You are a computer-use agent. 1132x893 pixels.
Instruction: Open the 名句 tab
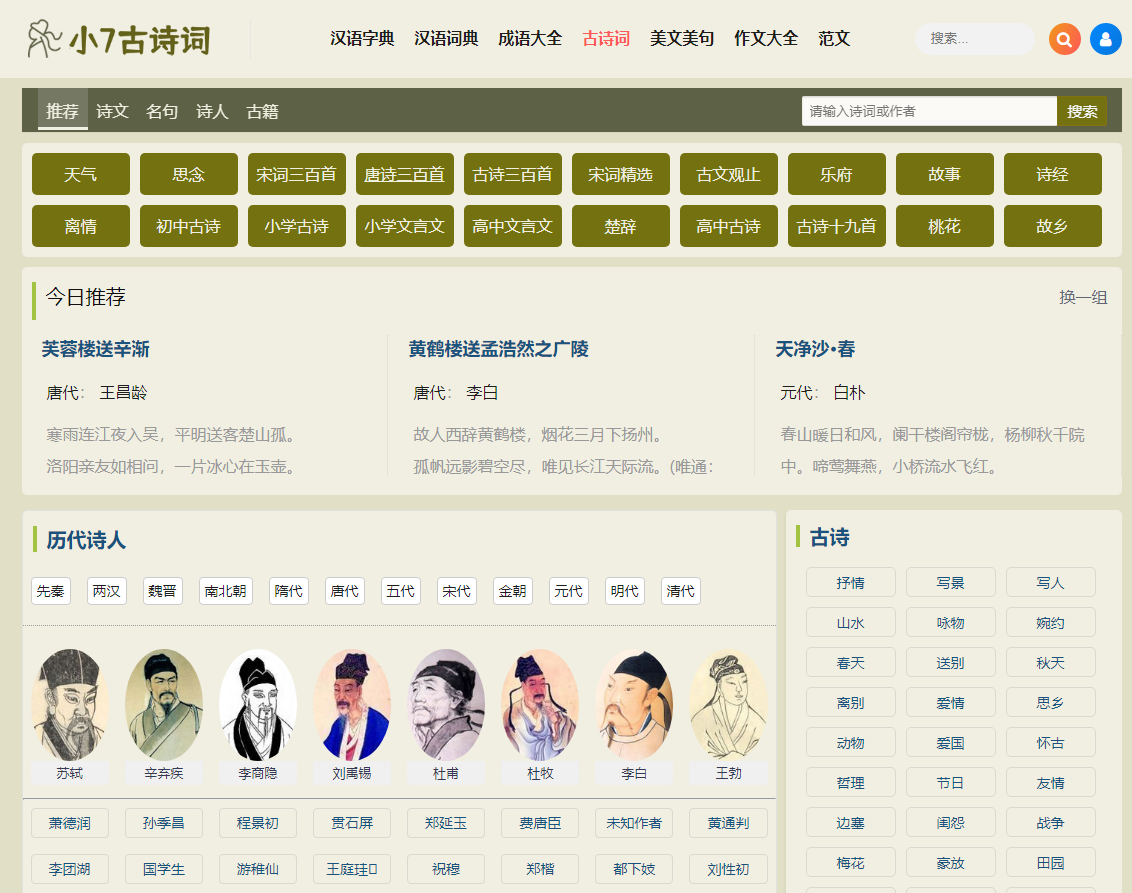pyautogui.click(x=162, y=111)
